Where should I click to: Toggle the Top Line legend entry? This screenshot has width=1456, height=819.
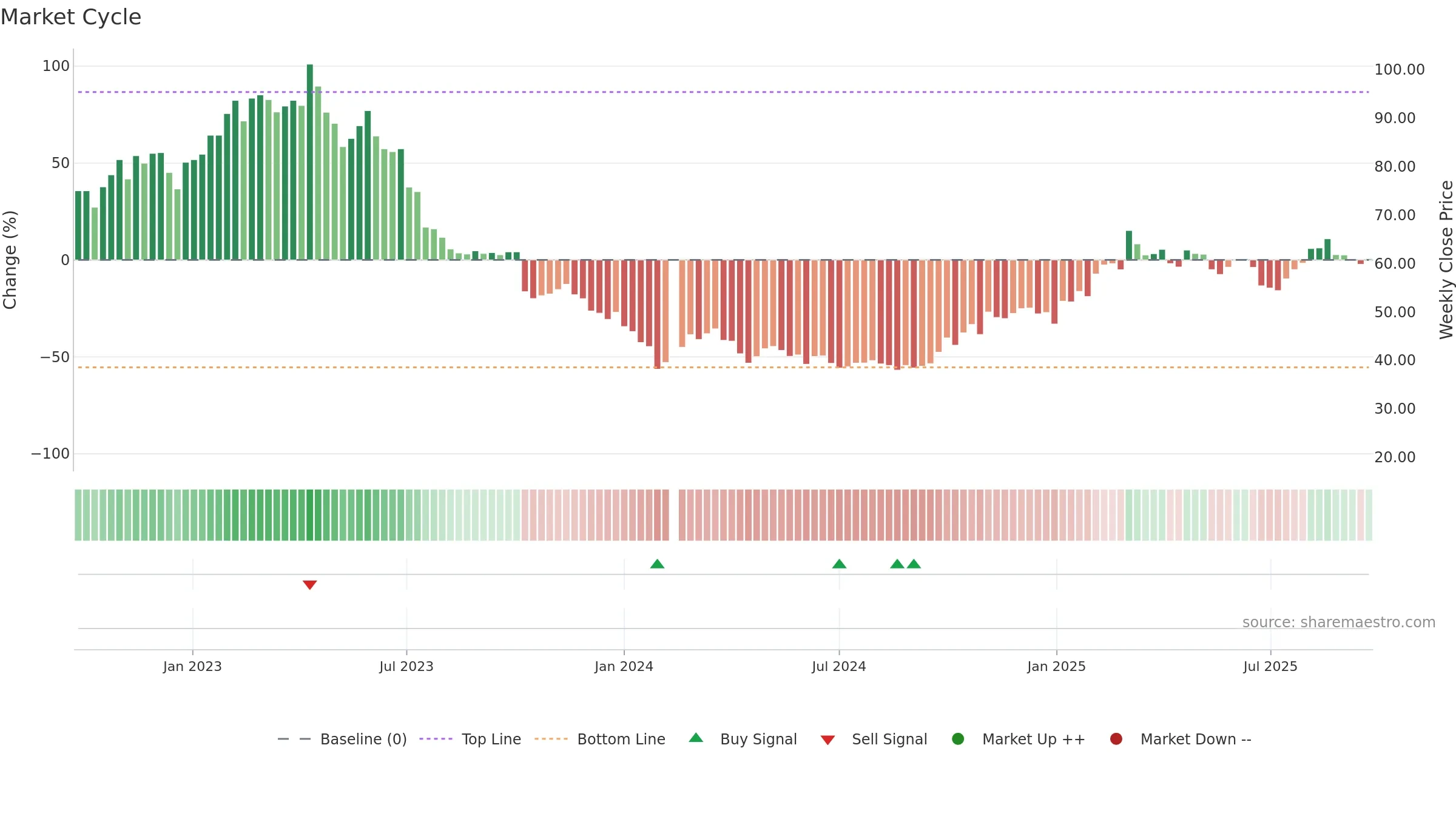point(470,739)
